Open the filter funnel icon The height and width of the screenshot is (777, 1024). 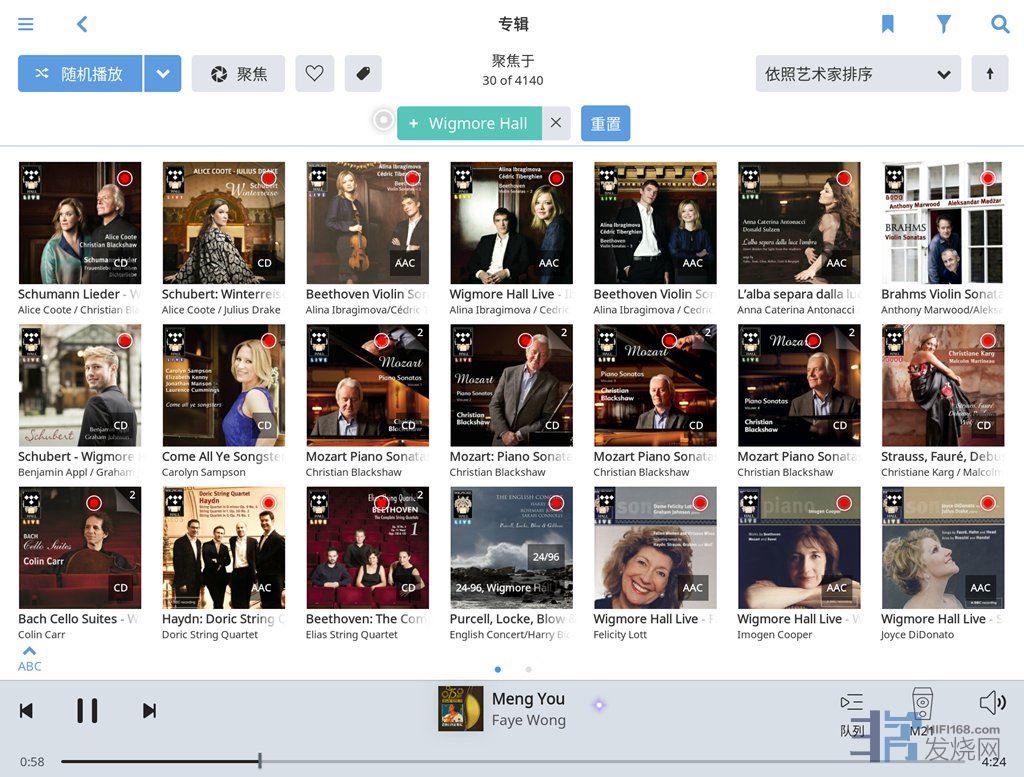click(x=943, y=24)
